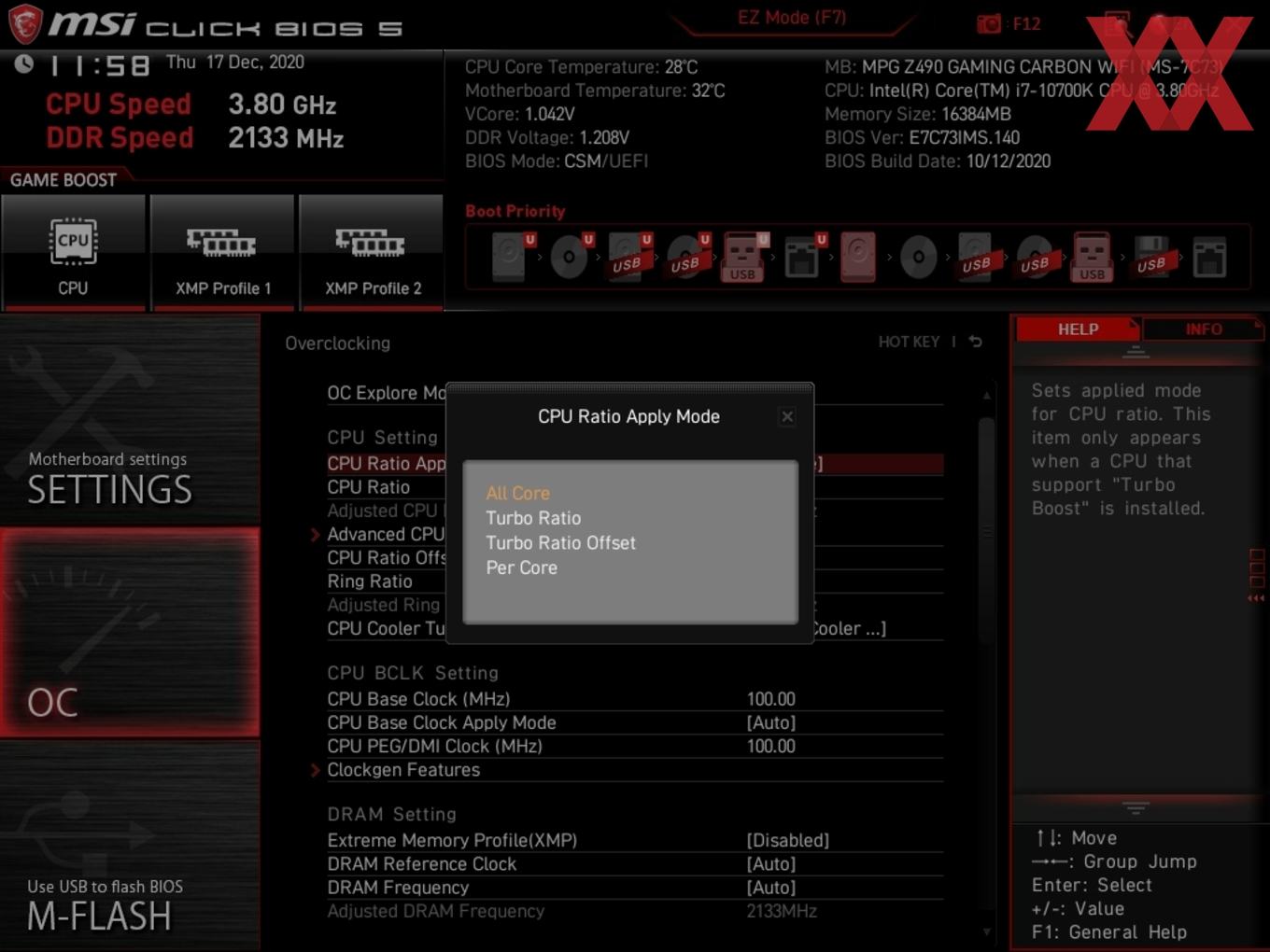The width and height of the screenshot is (1270, 952).
Task: Click the MSI dragon shield logo
Action: 25,24
